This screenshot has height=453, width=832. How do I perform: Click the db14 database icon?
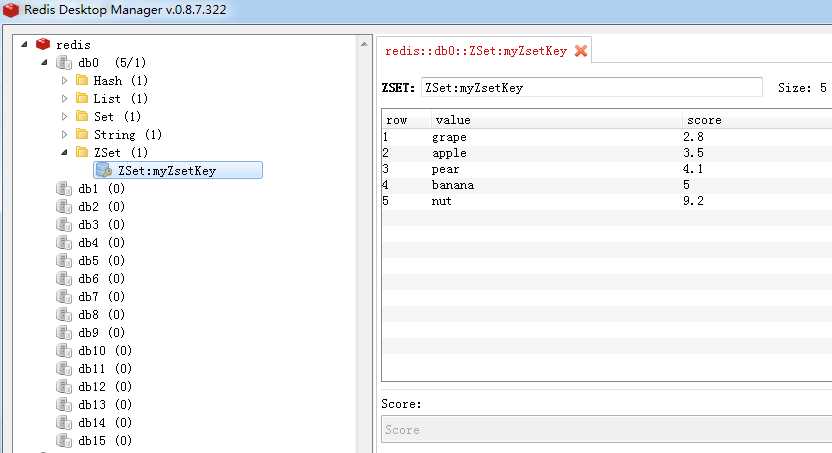64,423
